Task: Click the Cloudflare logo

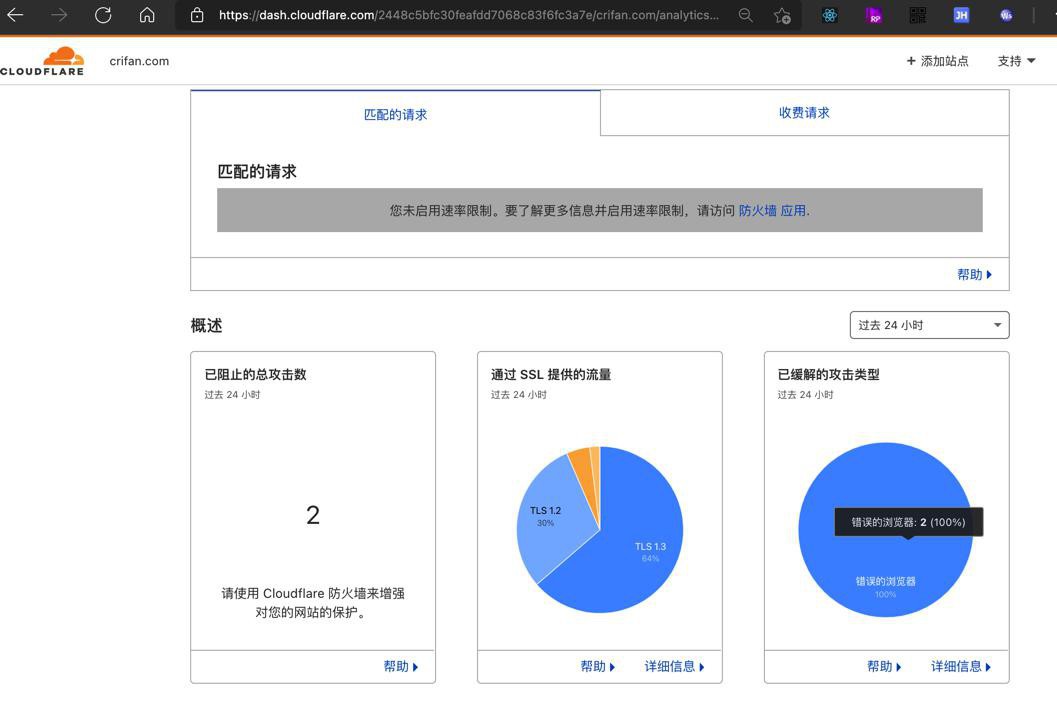Action: tap(42, 61)
